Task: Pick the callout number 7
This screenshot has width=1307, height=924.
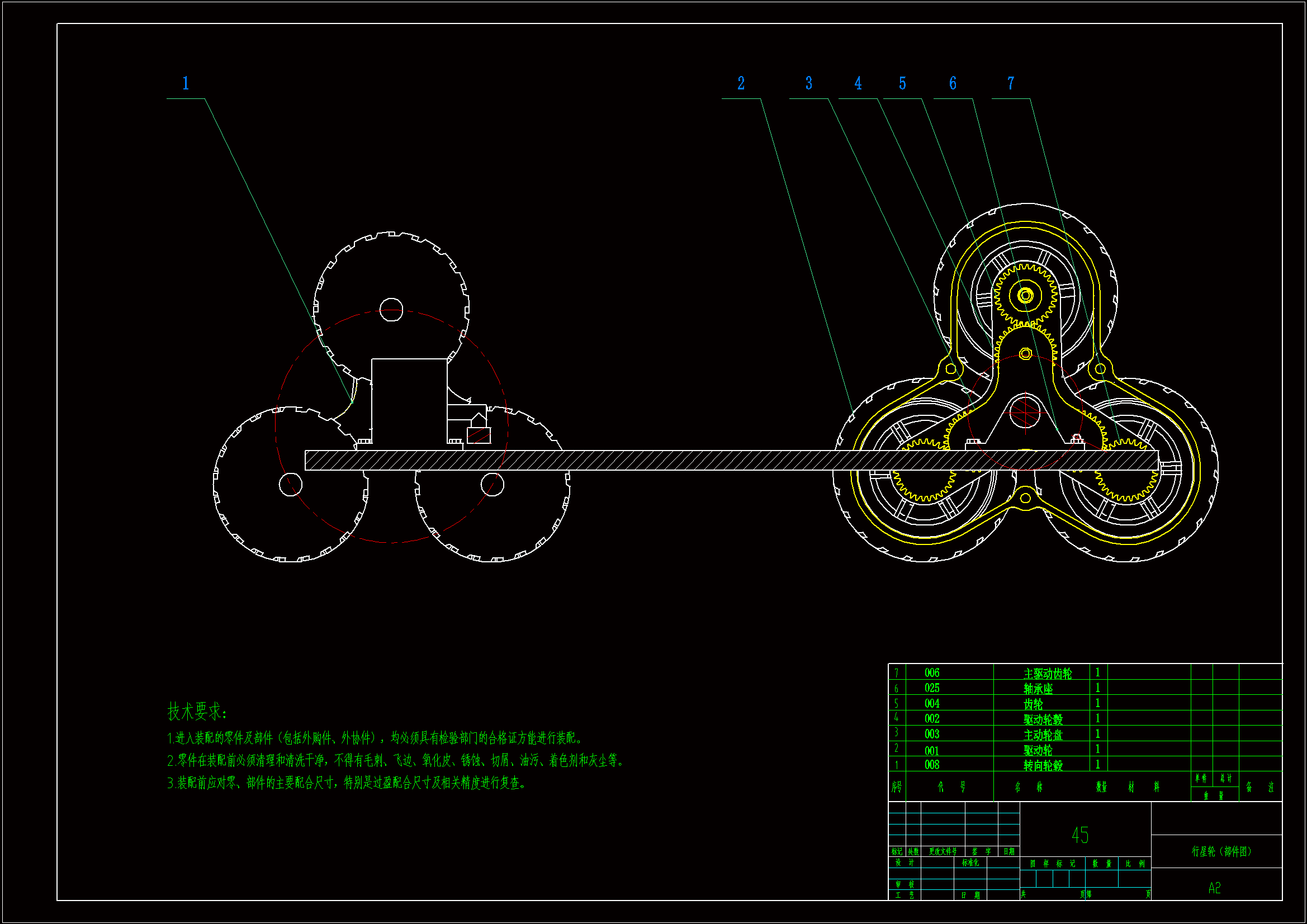Action: [1010, 84]
